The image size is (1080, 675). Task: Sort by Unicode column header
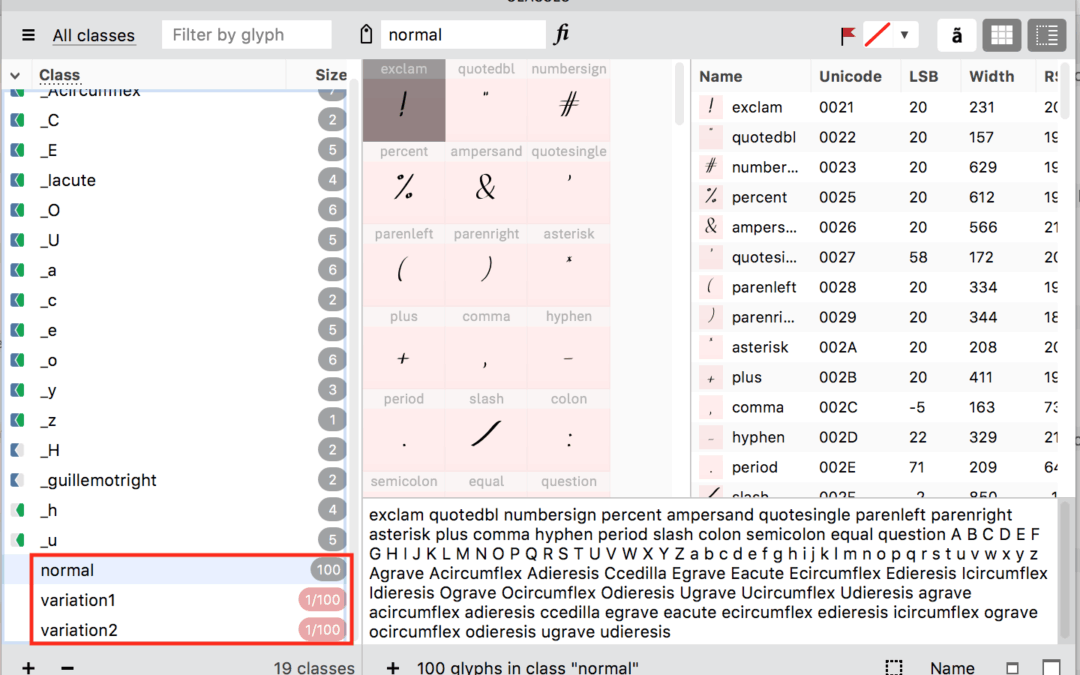click(x=850, y=76)
